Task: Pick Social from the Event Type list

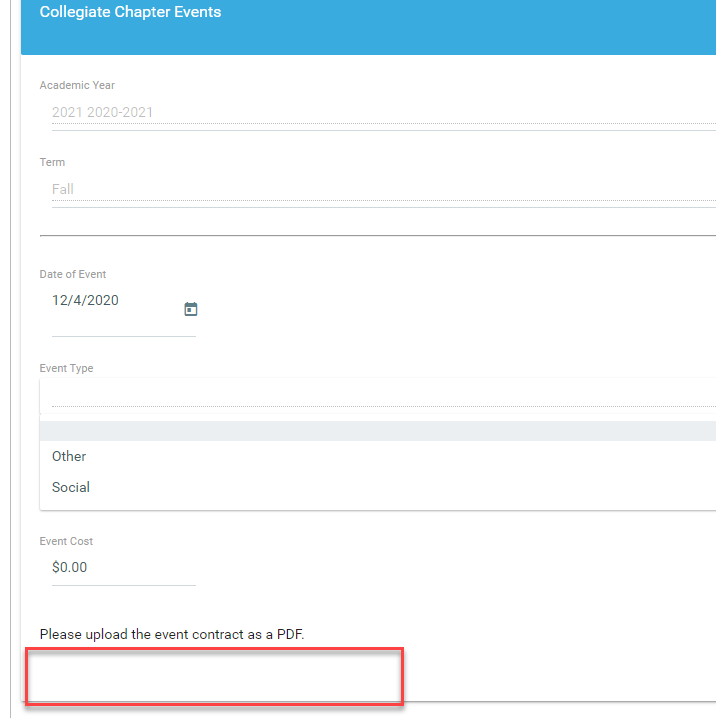Action: [71, 487]
